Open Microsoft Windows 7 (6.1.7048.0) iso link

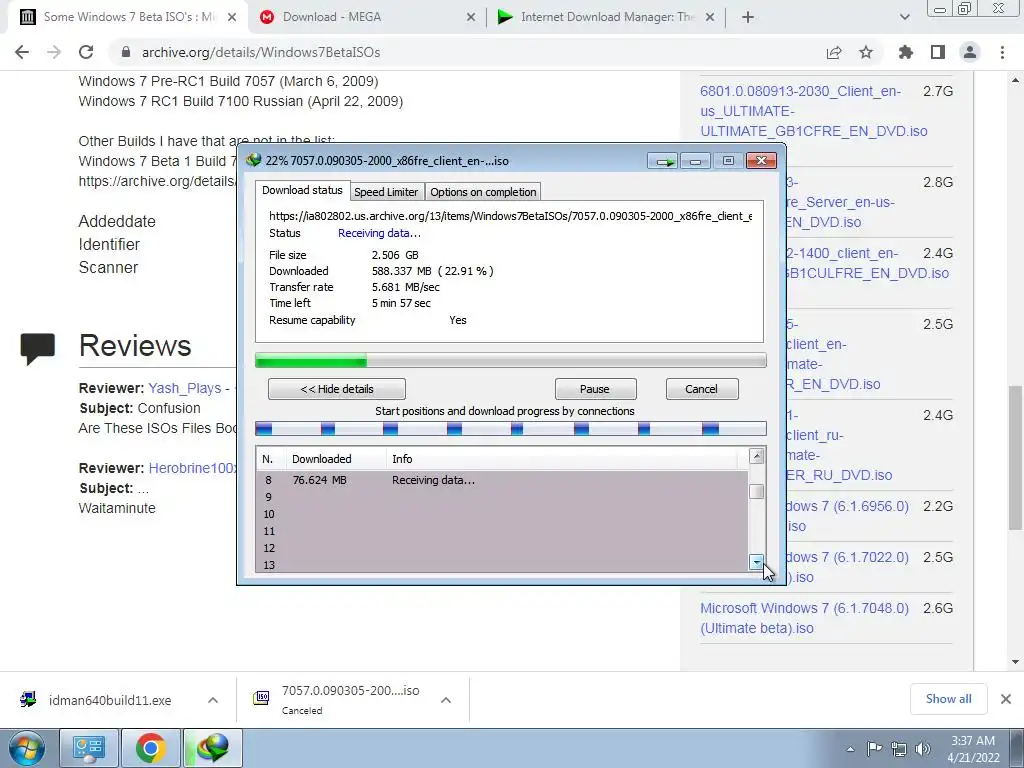click(805, 618)
